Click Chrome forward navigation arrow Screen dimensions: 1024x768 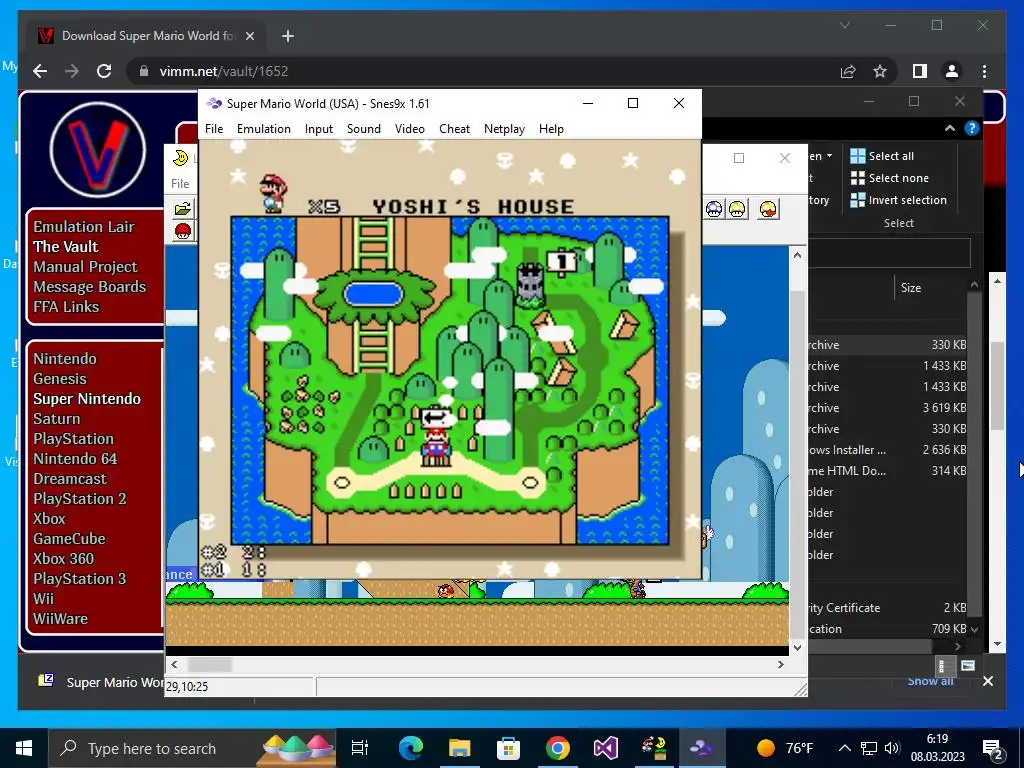pyautogui.click(x=72, y=71)
